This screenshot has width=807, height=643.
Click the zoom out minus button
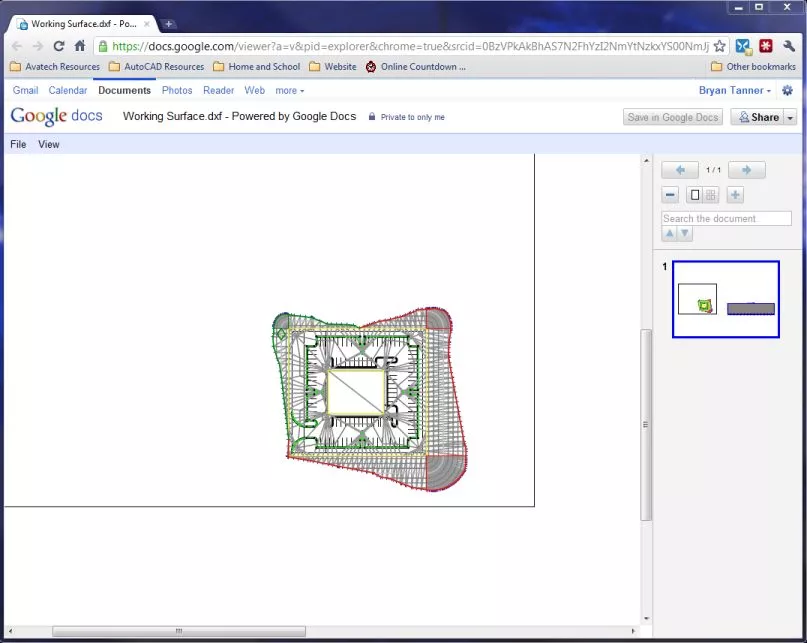(670, 195)
